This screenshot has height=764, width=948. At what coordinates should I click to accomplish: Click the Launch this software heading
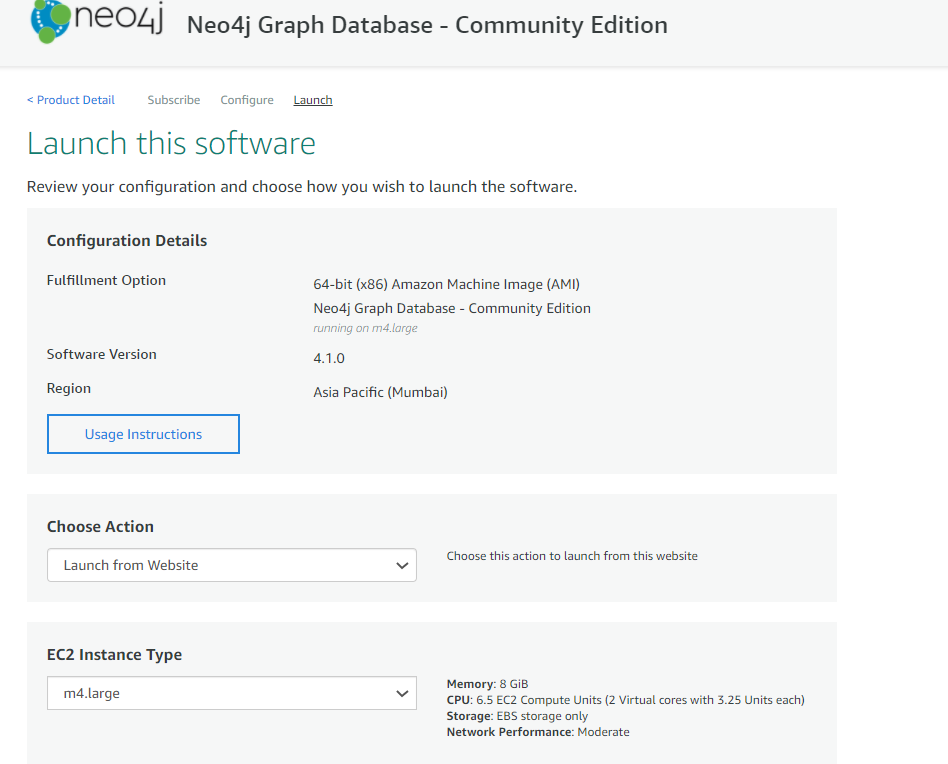(x=170, y=143)
